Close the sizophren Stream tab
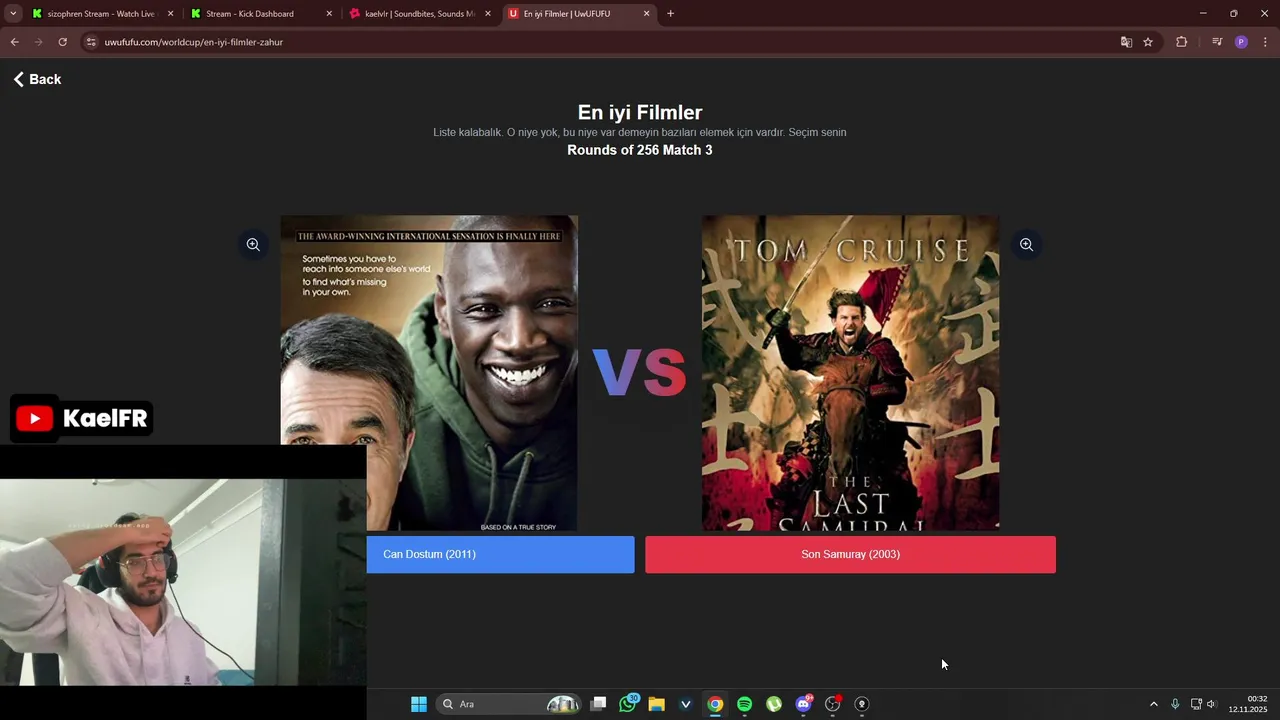 (170, 14)
